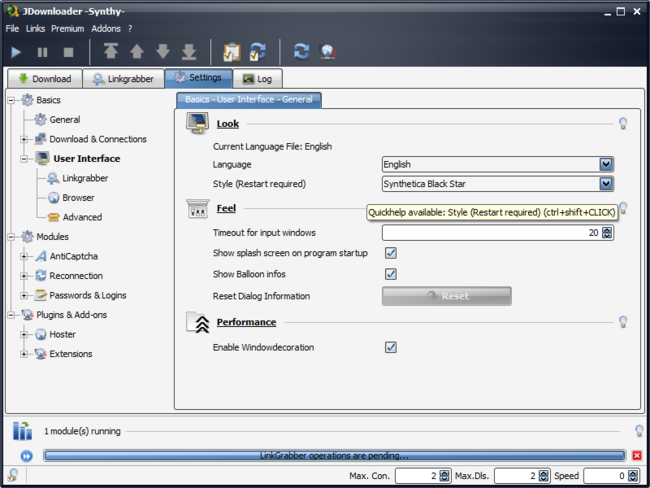Image resolution: width=650 pixels, height=488 pixels.
Task: Stop all downloads with Stop button
Action: pyautogui.click(x=68, y=52)
